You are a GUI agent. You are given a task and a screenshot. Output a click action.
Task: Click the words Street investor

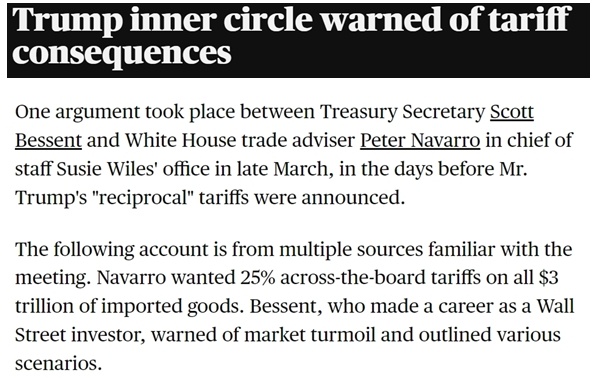pos(80,335)
